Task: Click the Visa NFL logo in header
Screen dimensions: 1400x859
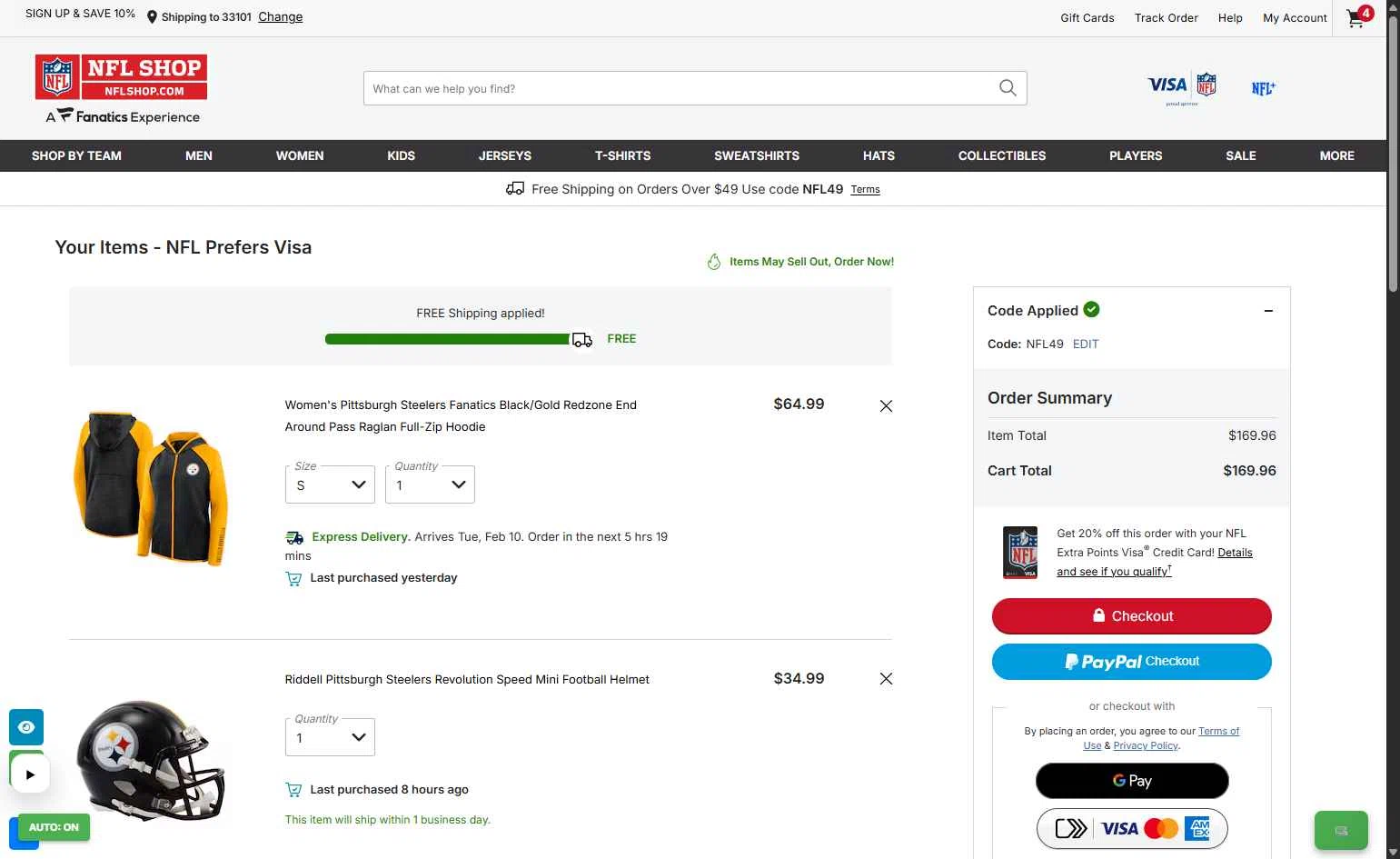Action: click(x=1181, y=88)
